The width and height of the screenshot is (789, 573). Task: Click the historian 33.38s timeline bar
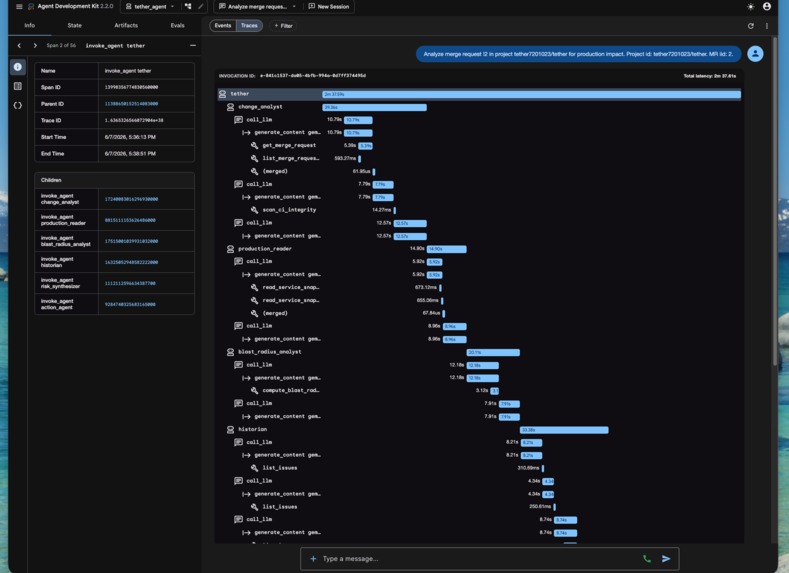click(564, 430)
